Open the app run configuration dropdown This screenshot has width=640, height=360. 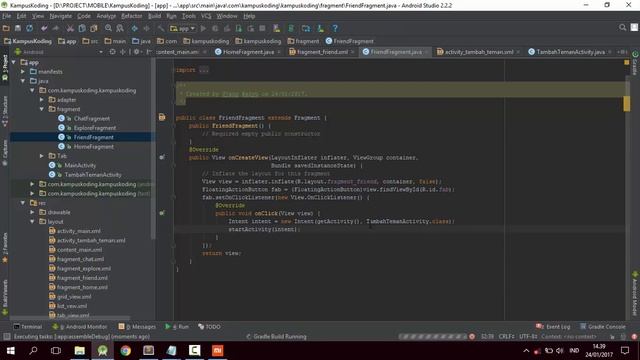pyautogui.click(x=183, y=28)
